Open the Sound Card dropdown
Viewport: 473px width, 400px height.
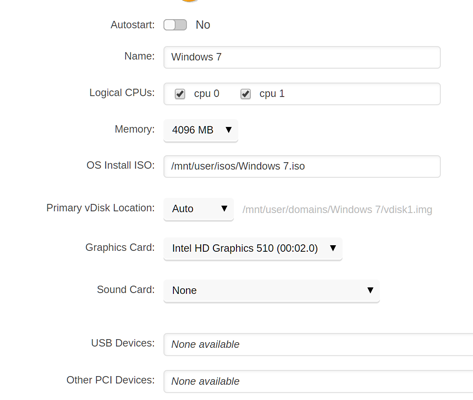coord(272,291)
